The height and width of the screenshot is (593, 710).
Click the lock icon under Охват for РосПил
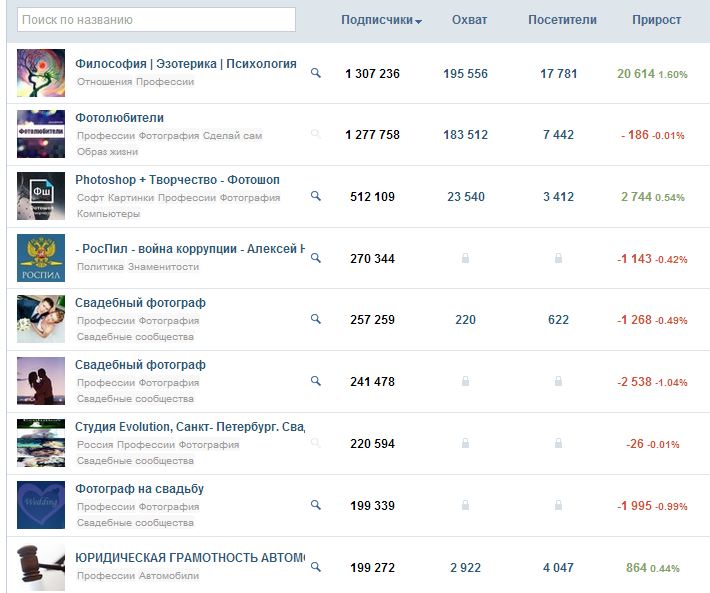[x=465, y=259]
